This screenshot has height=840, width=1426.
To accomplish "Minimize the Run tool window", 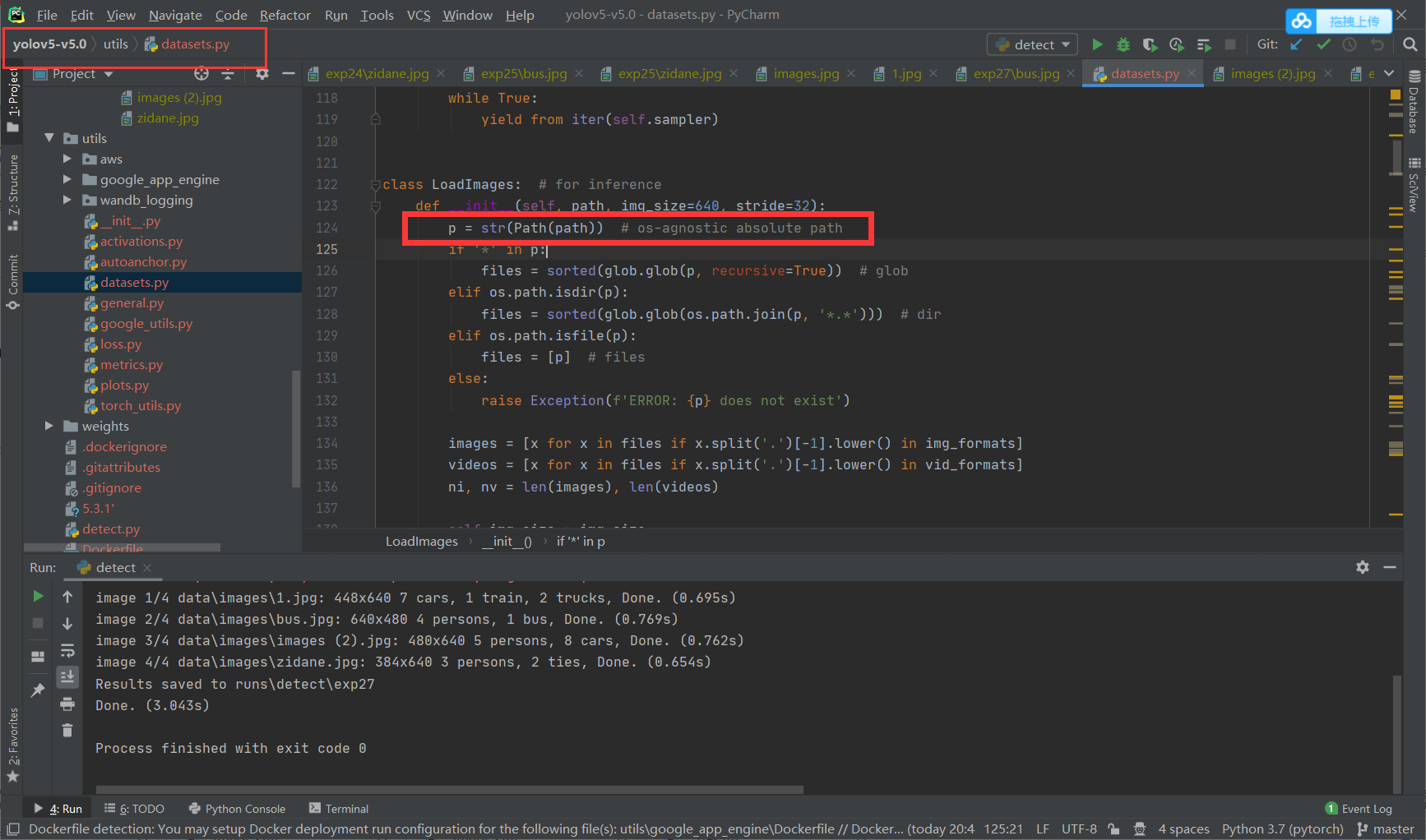I will pyautogui.click(x=1390, y=567).
